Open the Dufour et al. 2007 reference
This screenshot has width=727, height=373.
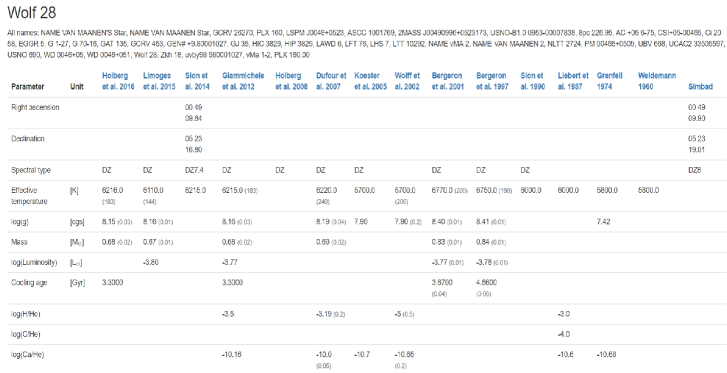pyautogui.click(x=331, y=81)
